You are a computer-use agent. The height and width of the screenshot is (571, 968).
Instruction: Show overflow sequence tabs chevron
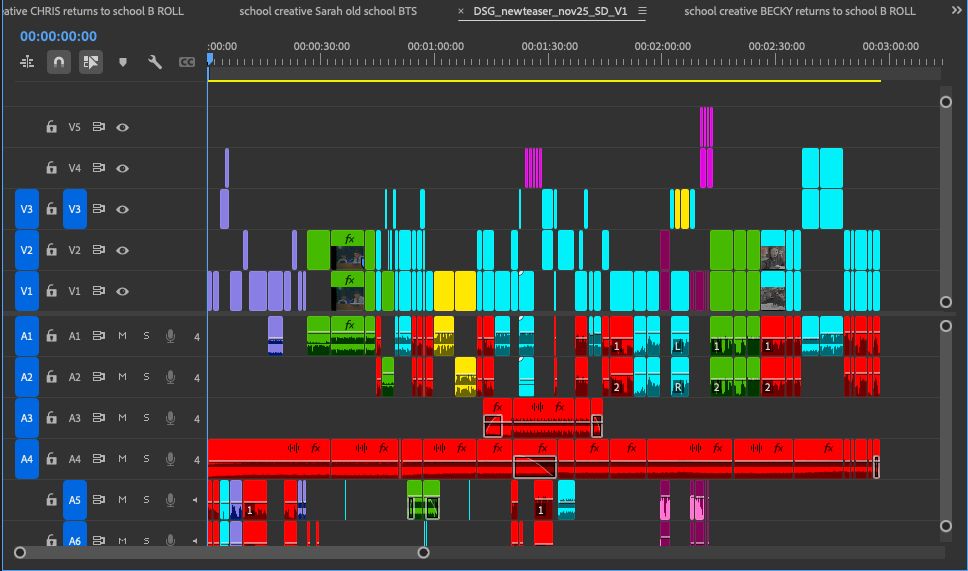pos(956,11)
